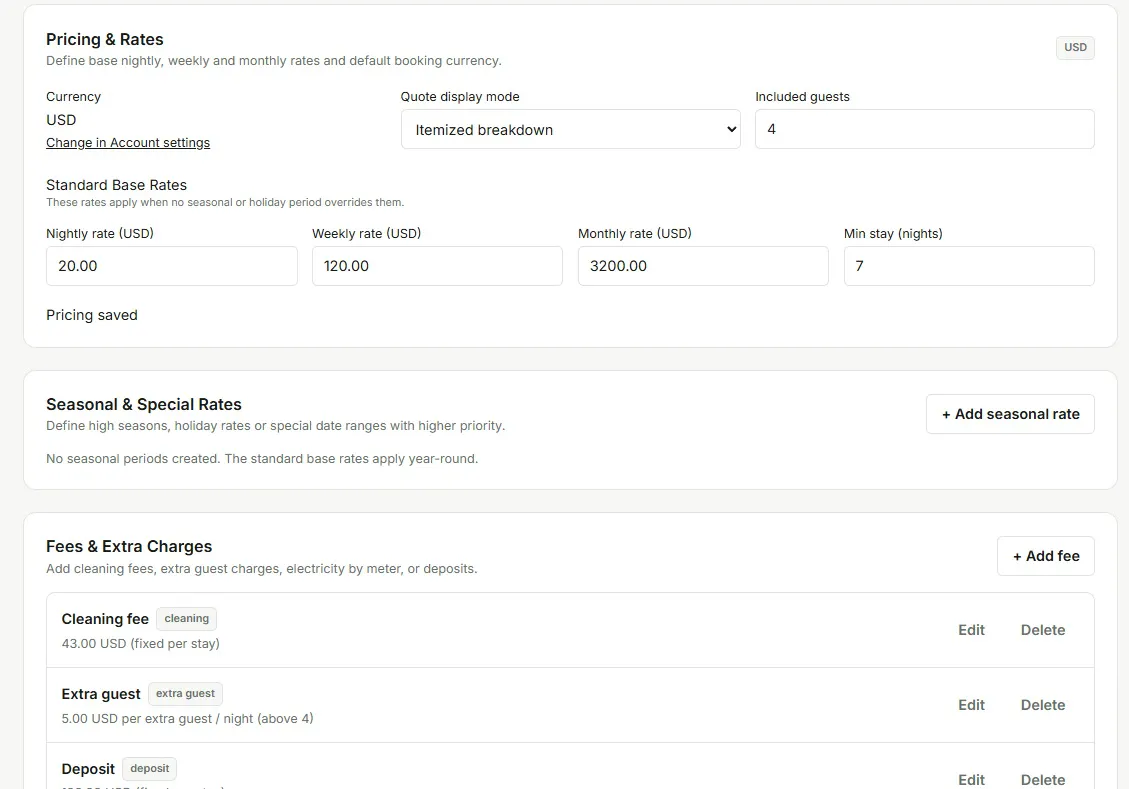1129x789 pixels.
Task: Open Change in Account settings link
Action: [x=128, y=143]
